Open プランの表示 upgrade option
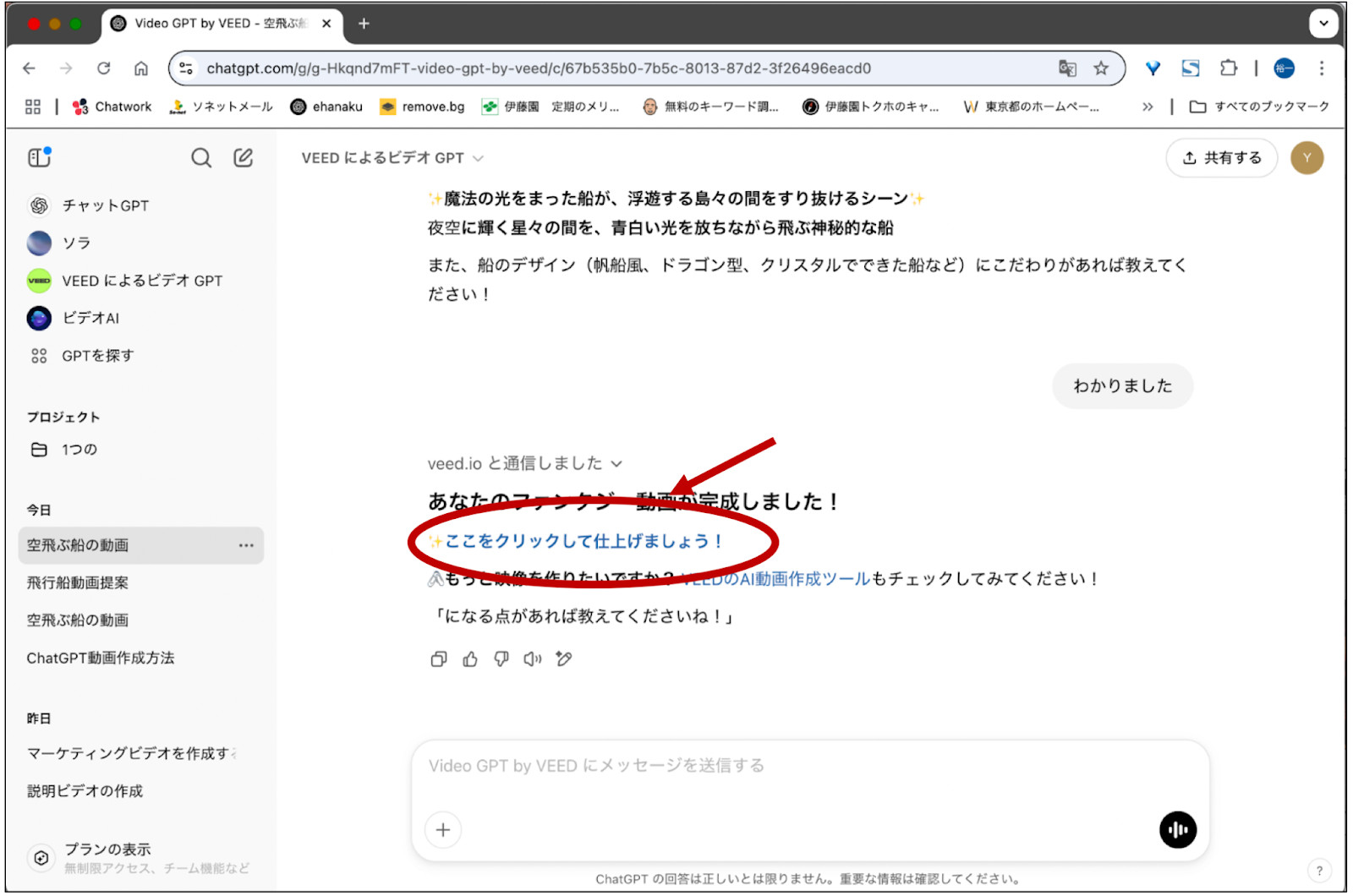 click(140, 858)
